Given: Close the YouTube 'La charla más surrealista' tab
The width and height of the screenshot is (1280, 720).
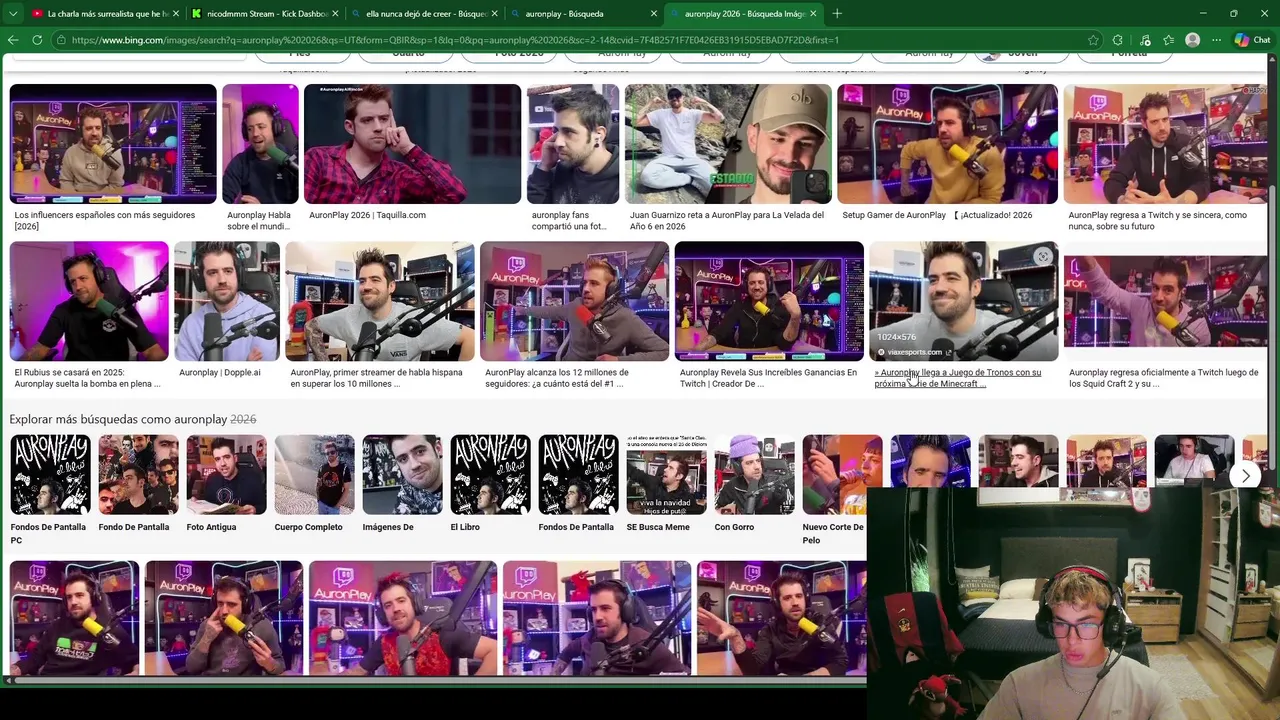Looking at the screenshot, I should point(176,14).
